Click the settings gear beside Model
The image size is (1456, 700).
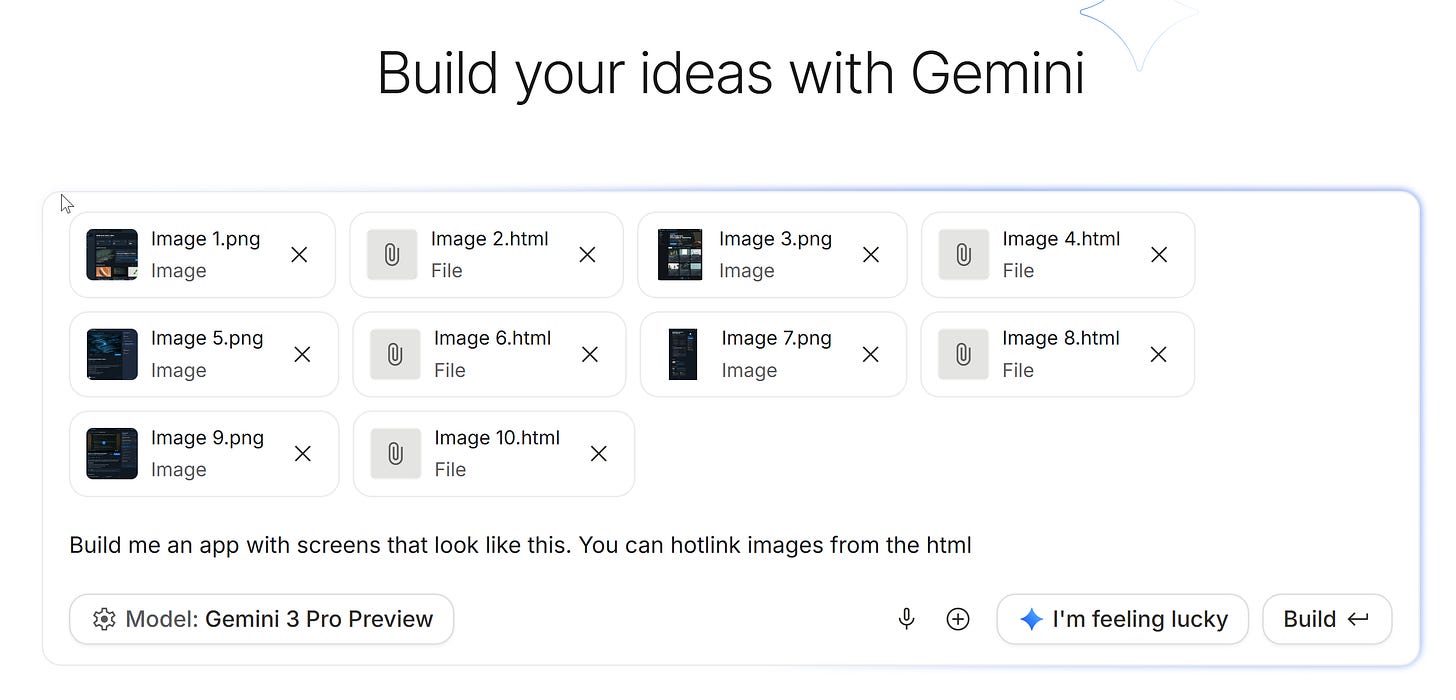[104, 619]
